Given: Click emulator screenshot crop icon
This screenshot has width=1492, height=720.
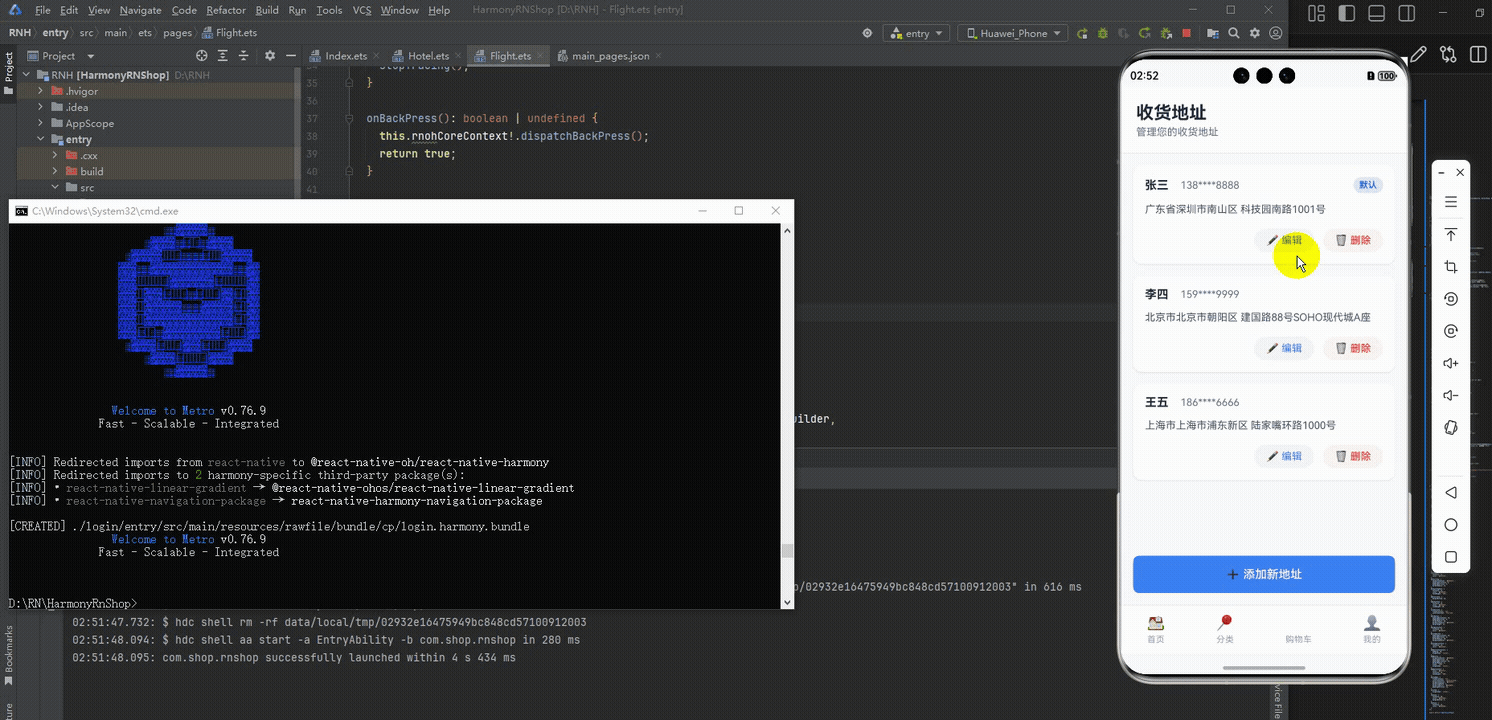Looking at the screenshot, I should coord(1451,267).
